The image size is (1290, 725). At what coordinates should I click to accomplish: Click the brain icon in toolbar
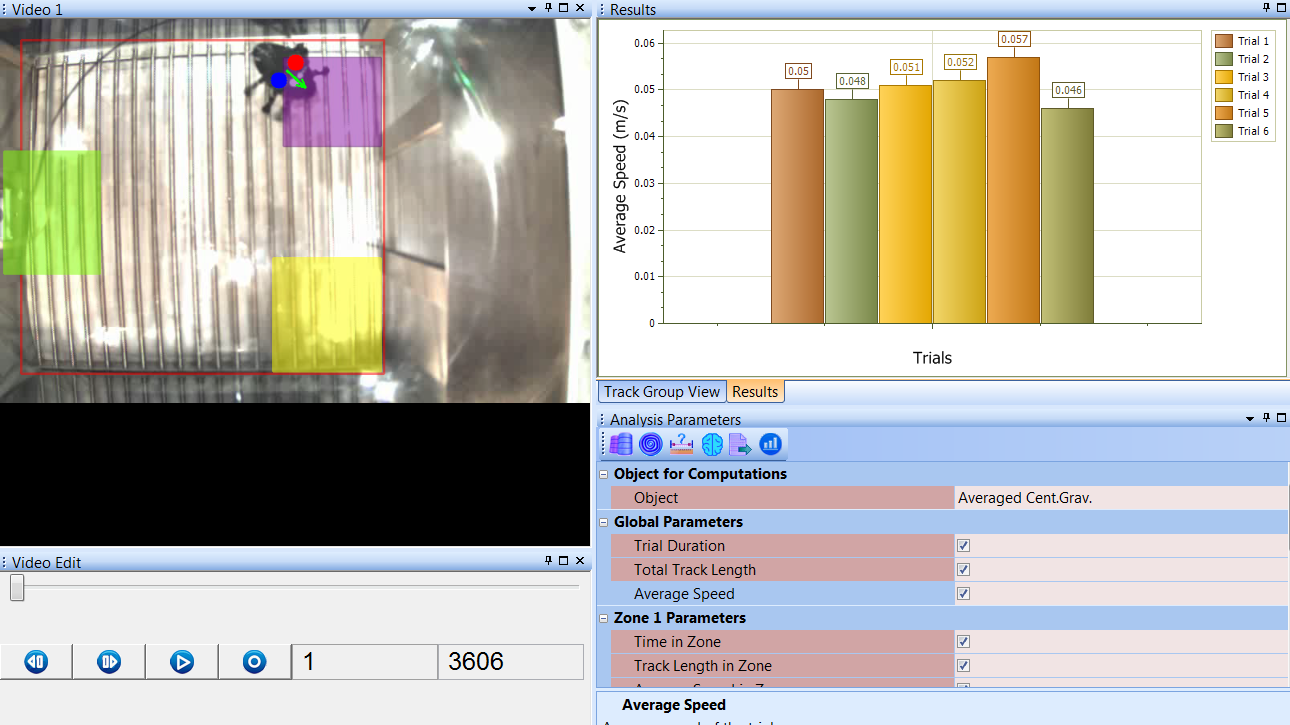pyautogui.click(x=711, y=444)
